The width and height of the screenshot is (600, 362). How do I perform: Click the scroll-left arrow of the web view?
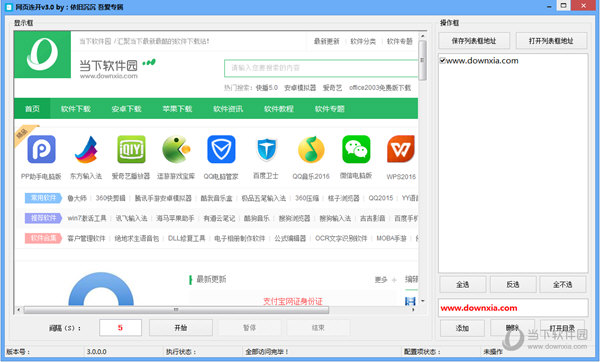(x=18, y=310)
